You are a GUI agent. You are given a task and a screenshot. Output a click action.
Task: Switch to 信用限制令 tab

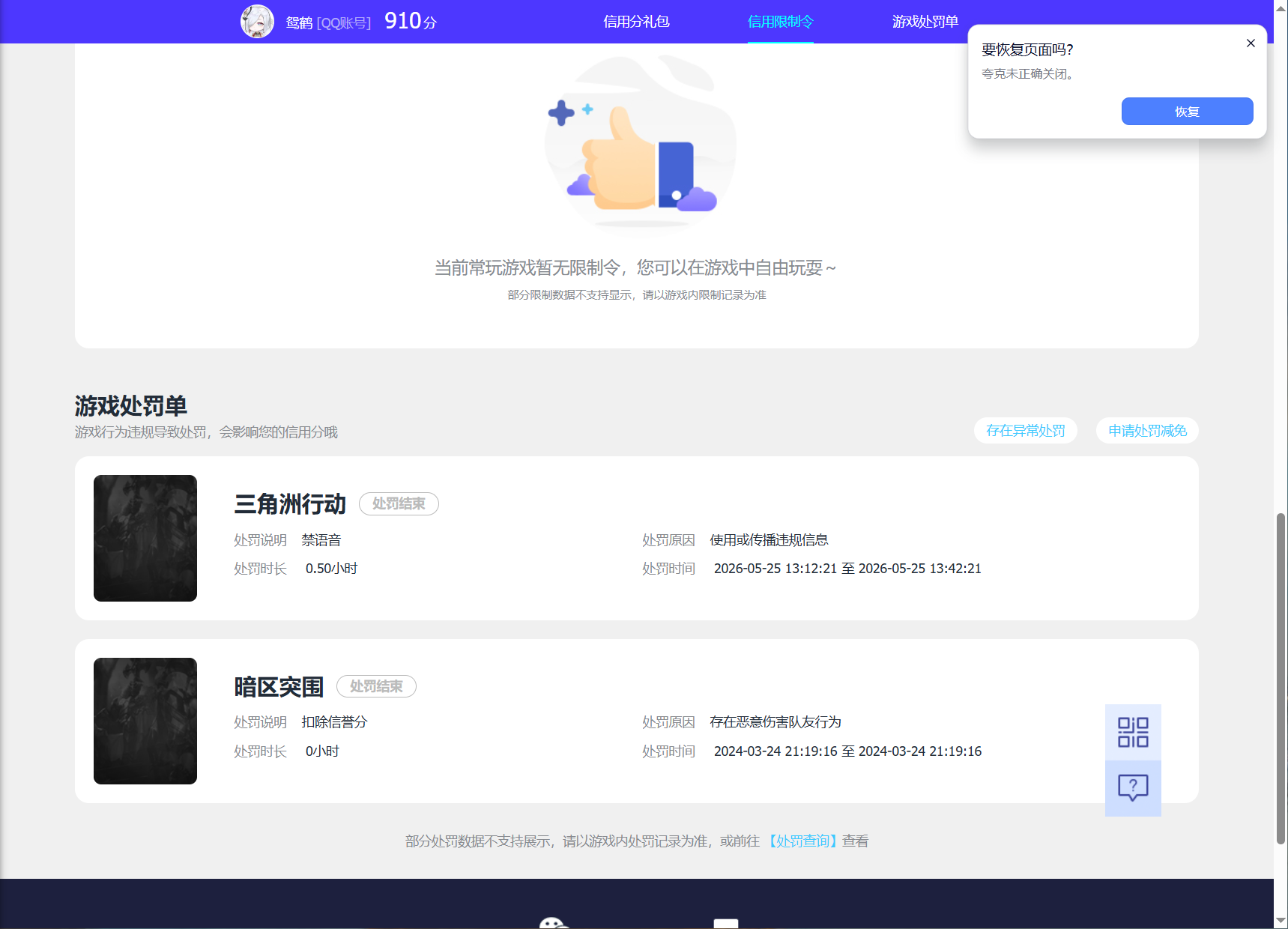(780, 22)
